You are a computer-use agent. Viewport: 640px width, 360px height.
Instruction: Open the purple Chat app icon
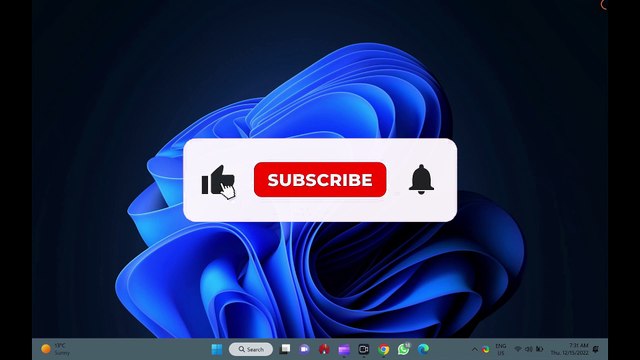click(x=304, y=349)
